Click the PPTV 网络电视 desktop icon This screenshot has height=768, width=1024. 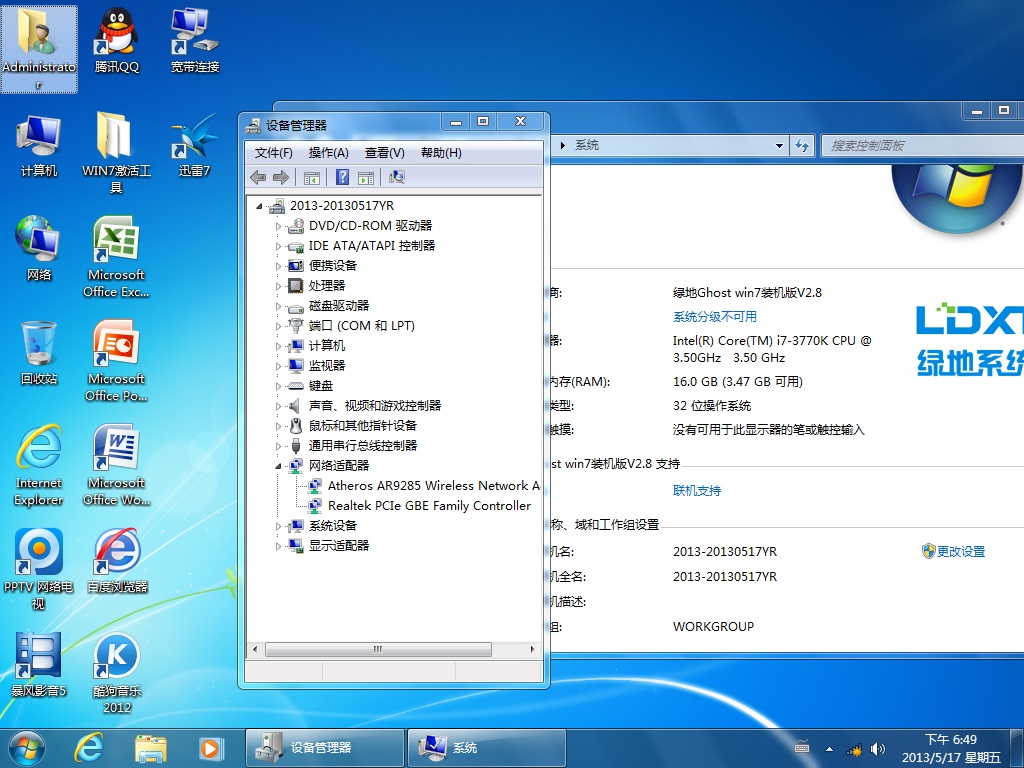click(x=39, y=569)
